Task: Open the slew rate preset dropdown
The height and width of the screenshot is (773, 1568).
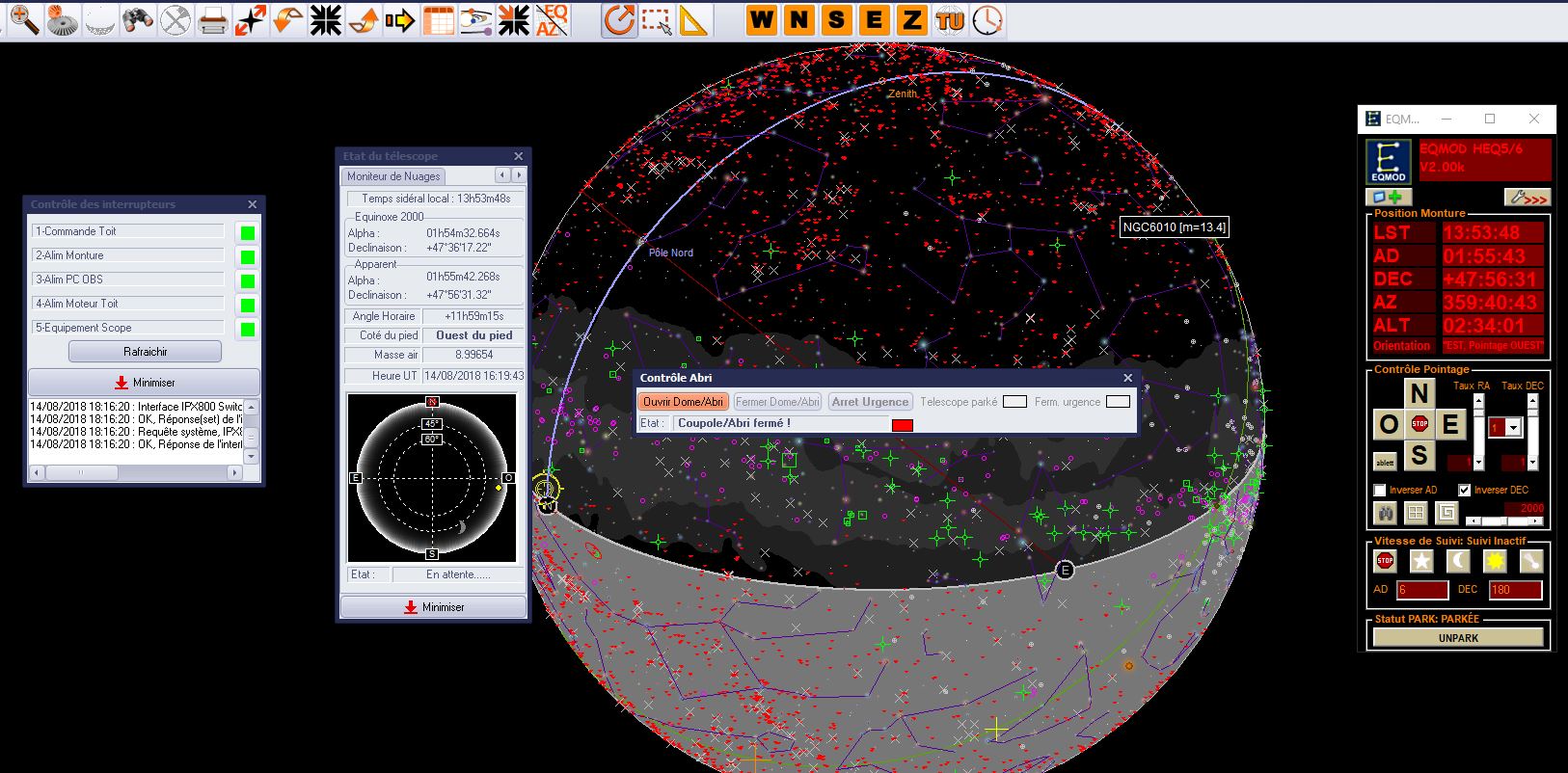Action: 1512,427
